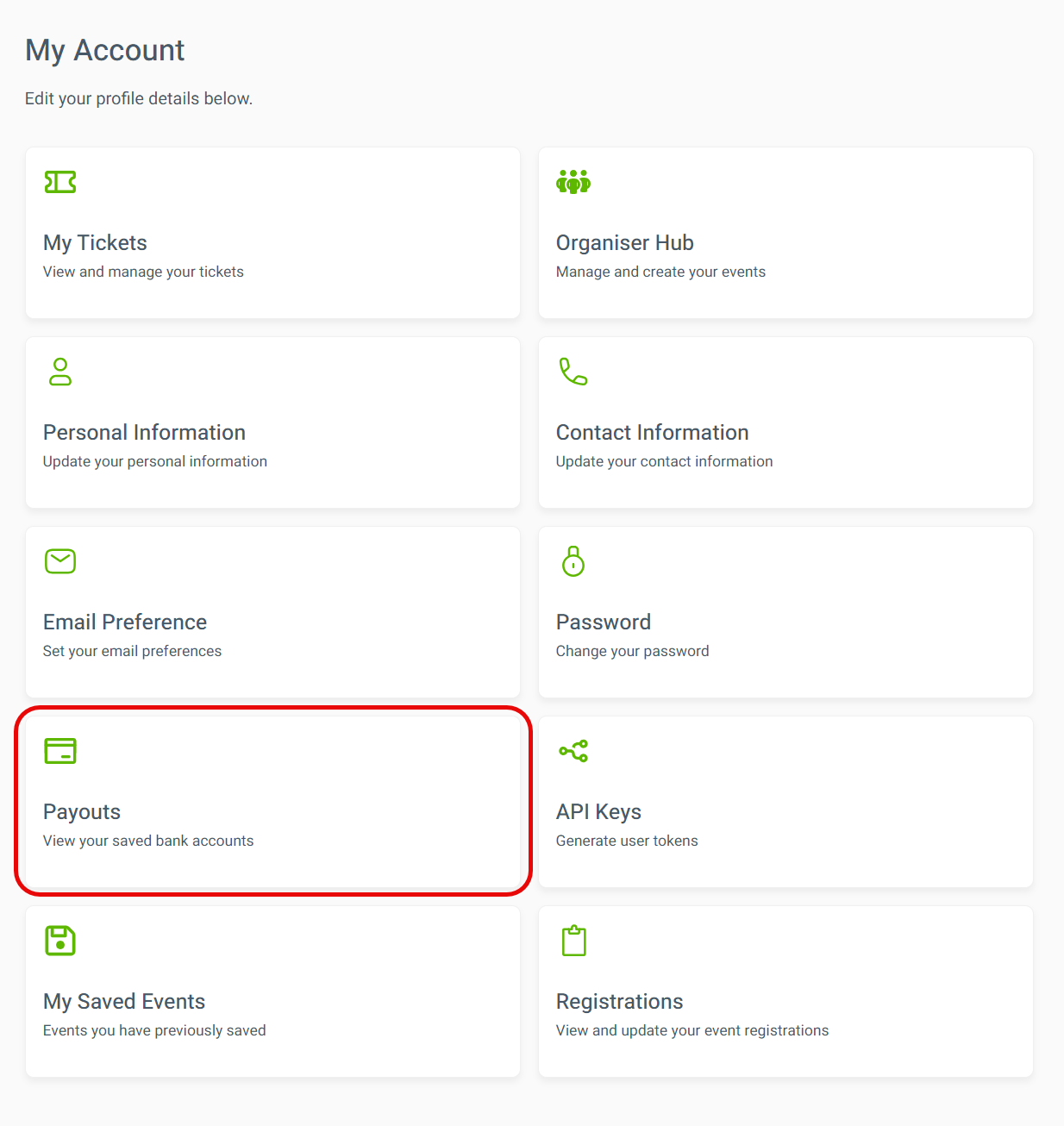Select 'Change your password' description text
The image size is (1064, 1126).
point(633,651)
